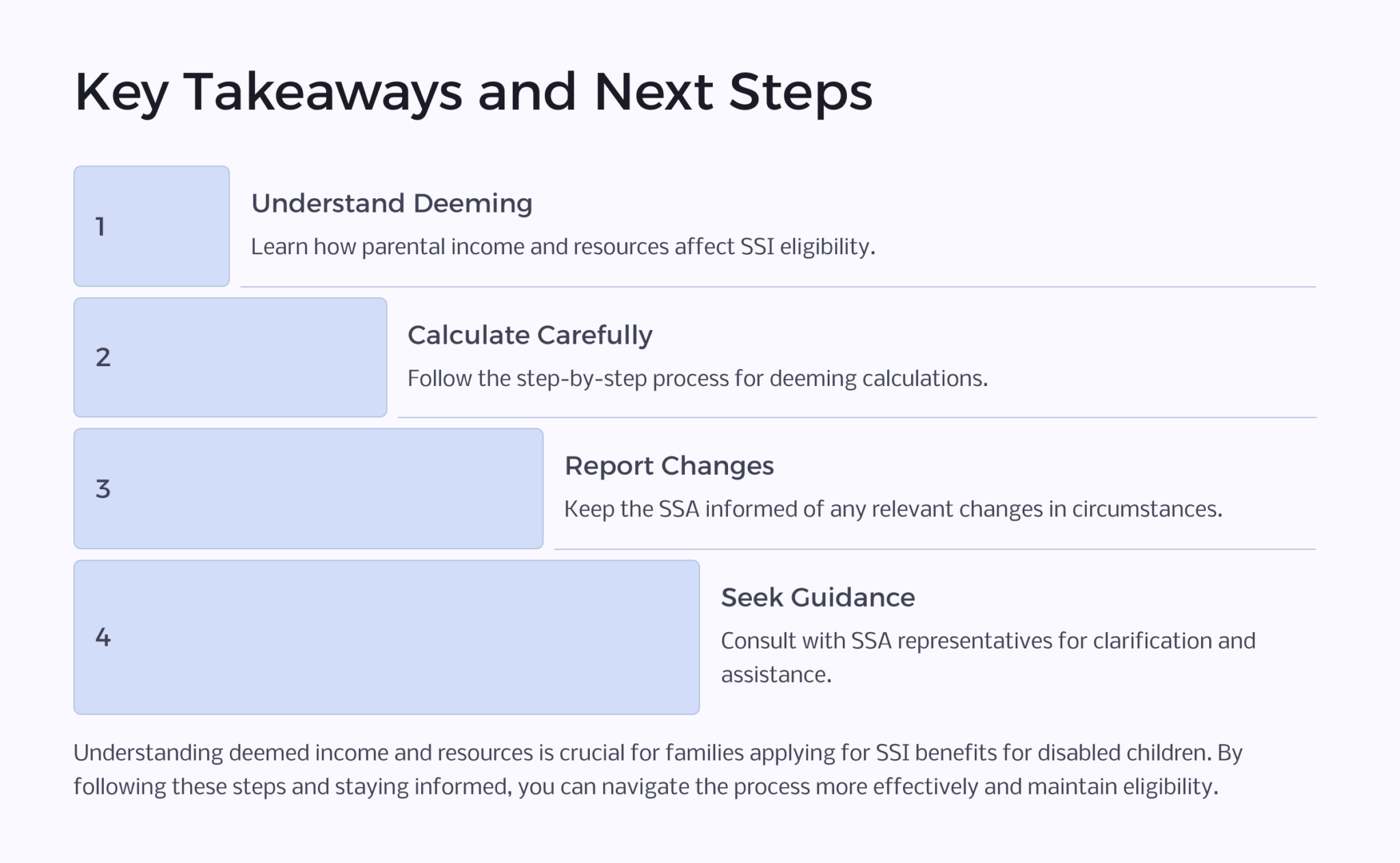Click the "Seek Guidance" heading
This screenshot has width=1400, height=863.
[x=818, y=598]
